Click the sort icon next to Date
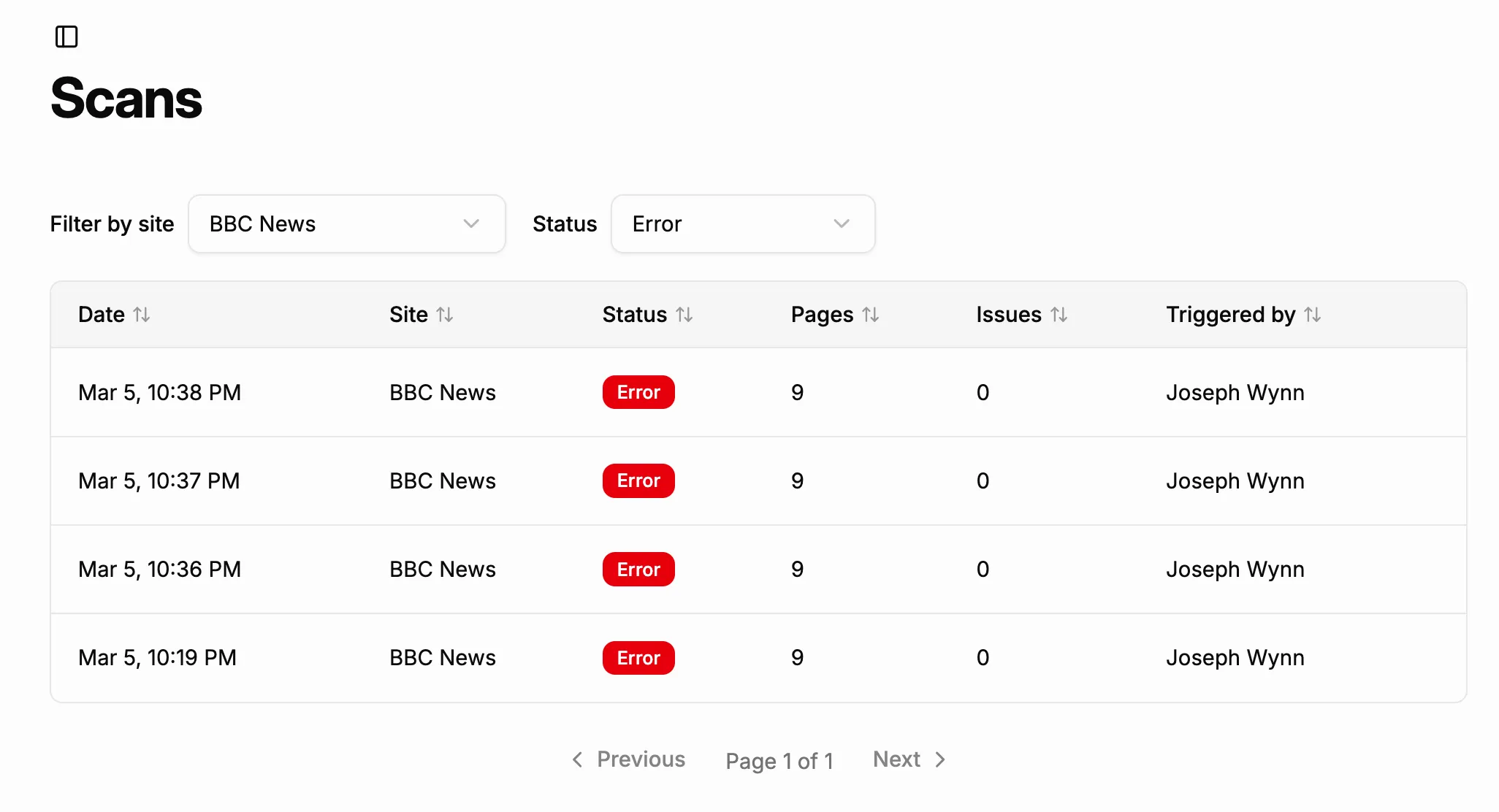The image size is (1499, 812). point(143,314)
